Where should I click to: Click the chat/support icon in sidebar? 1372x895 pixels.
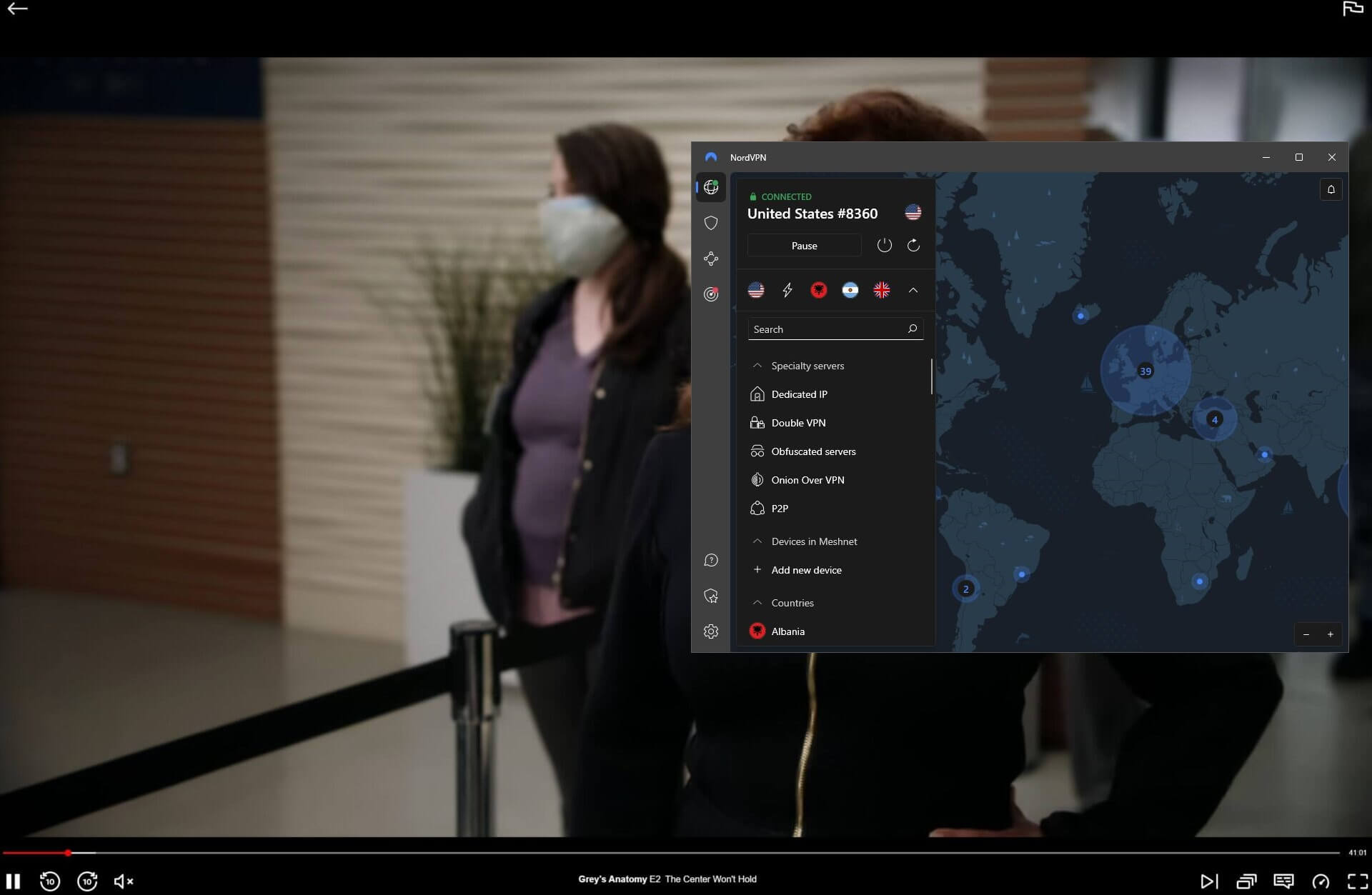(711, 559)
